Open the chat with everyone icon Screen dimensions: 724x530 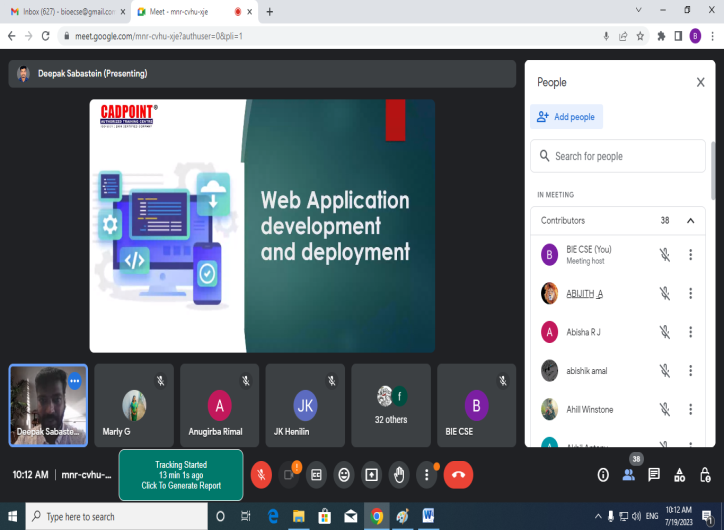tap(654, 474)
